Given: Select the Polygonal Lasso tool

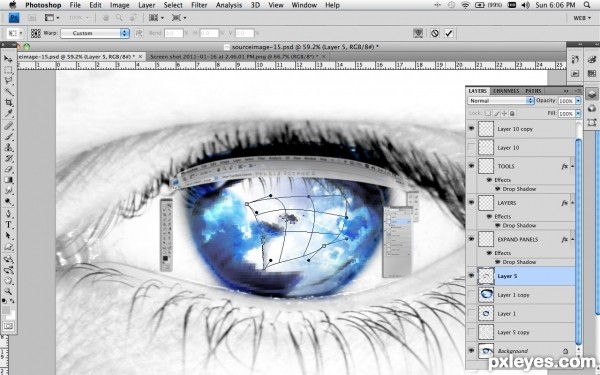Looking at the screenshot, I should tap(8, 81).
